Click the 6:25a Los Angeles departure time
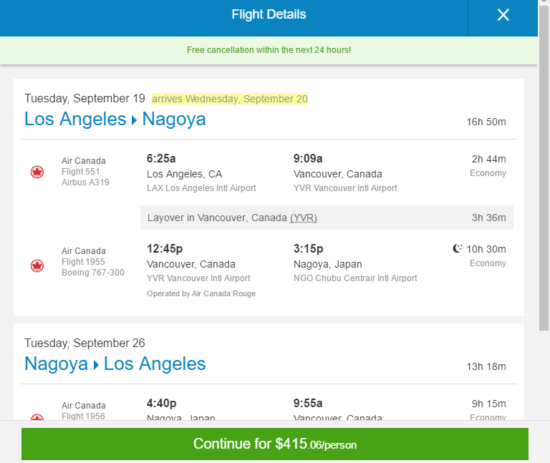The image size is (550, 463). tap(161, 159)
